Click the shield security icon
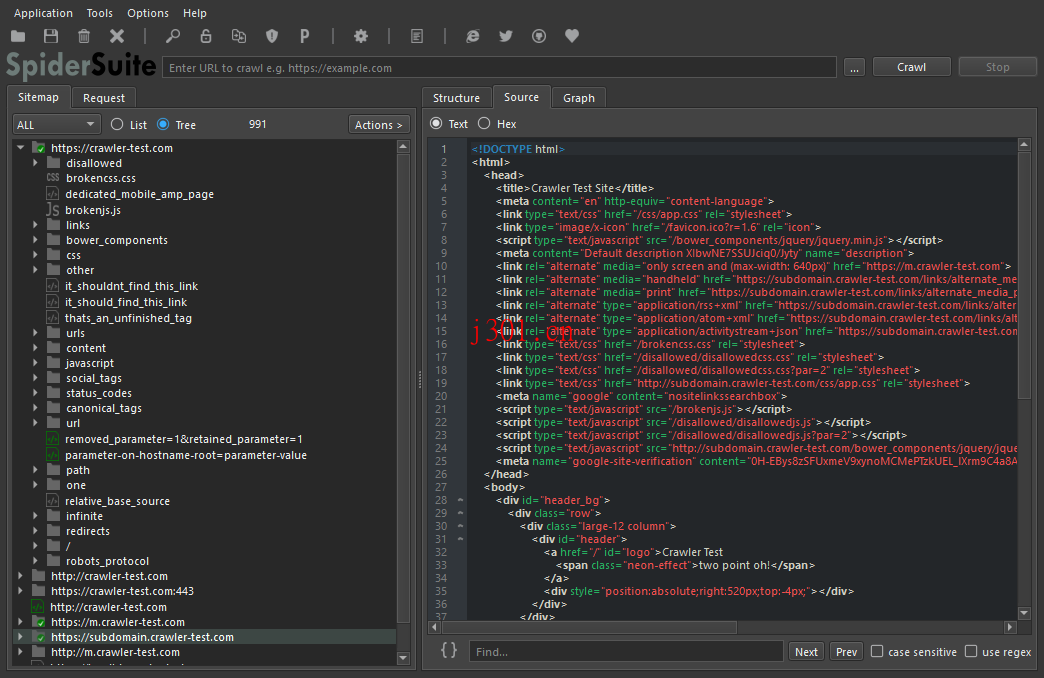The width and height of the screenshot is (1044, 678). 271,36
